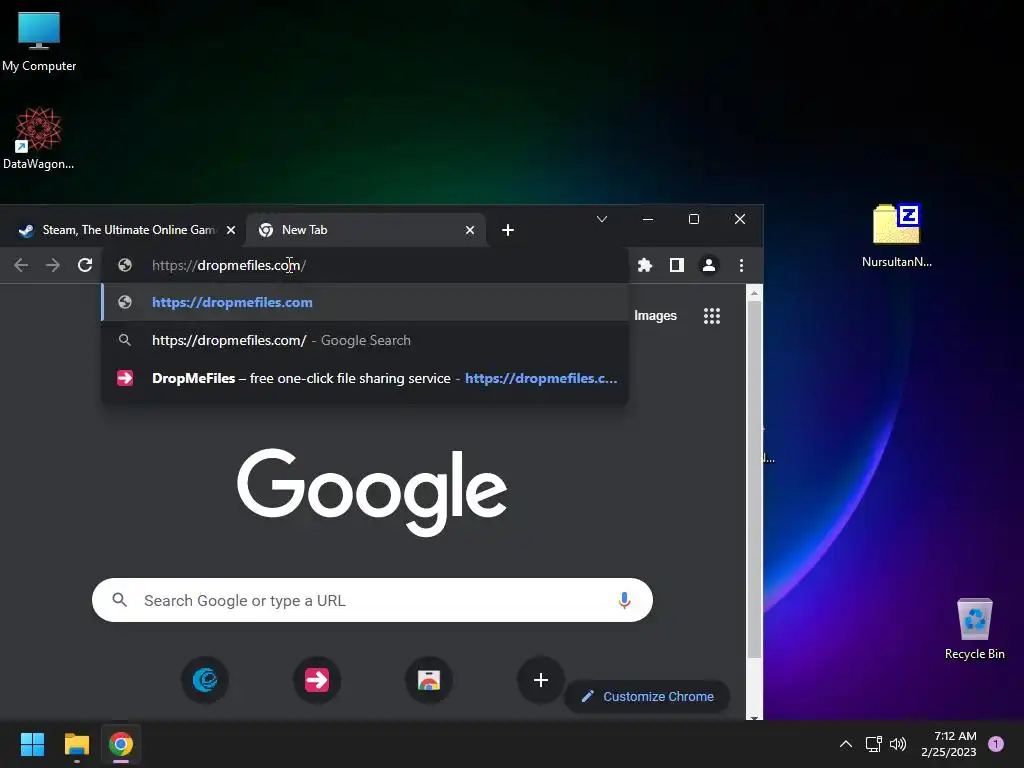This screenshot has height=768, width=1024.
Task: Choose the Google Search suggestion for dropmefiles
Action: (364, 340)
